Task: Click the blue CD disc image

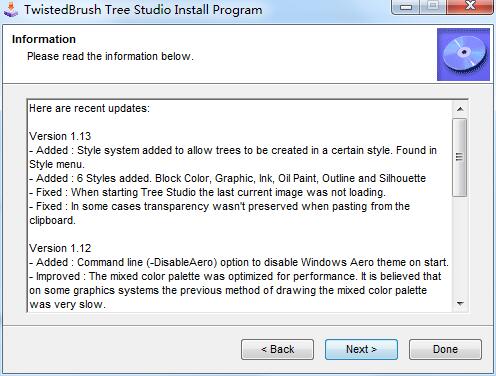Action: [463, 54]
